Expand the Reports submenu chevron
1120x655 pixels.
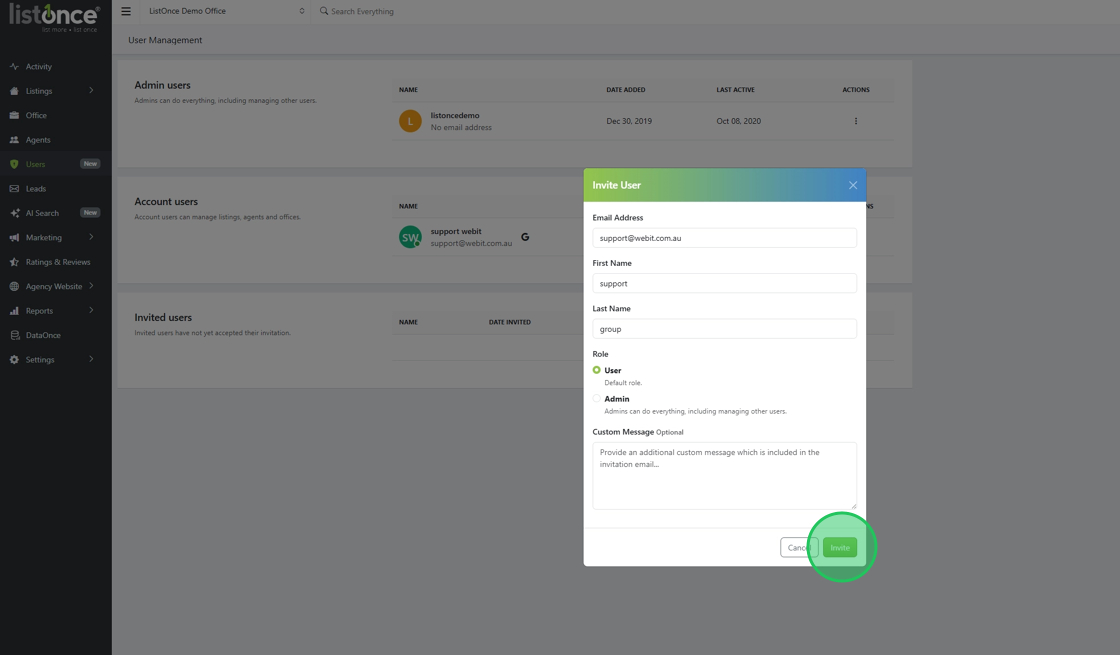(91, 311)
